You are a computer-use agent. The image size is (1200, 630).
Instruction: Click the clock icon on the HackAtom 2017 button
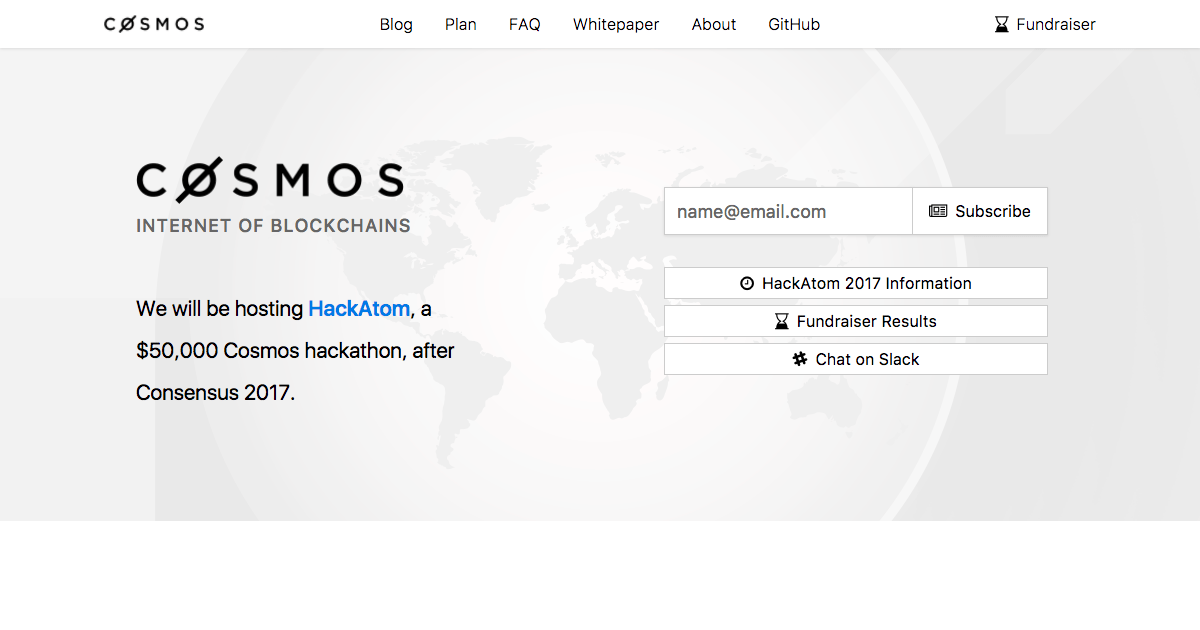click(747, 283)
